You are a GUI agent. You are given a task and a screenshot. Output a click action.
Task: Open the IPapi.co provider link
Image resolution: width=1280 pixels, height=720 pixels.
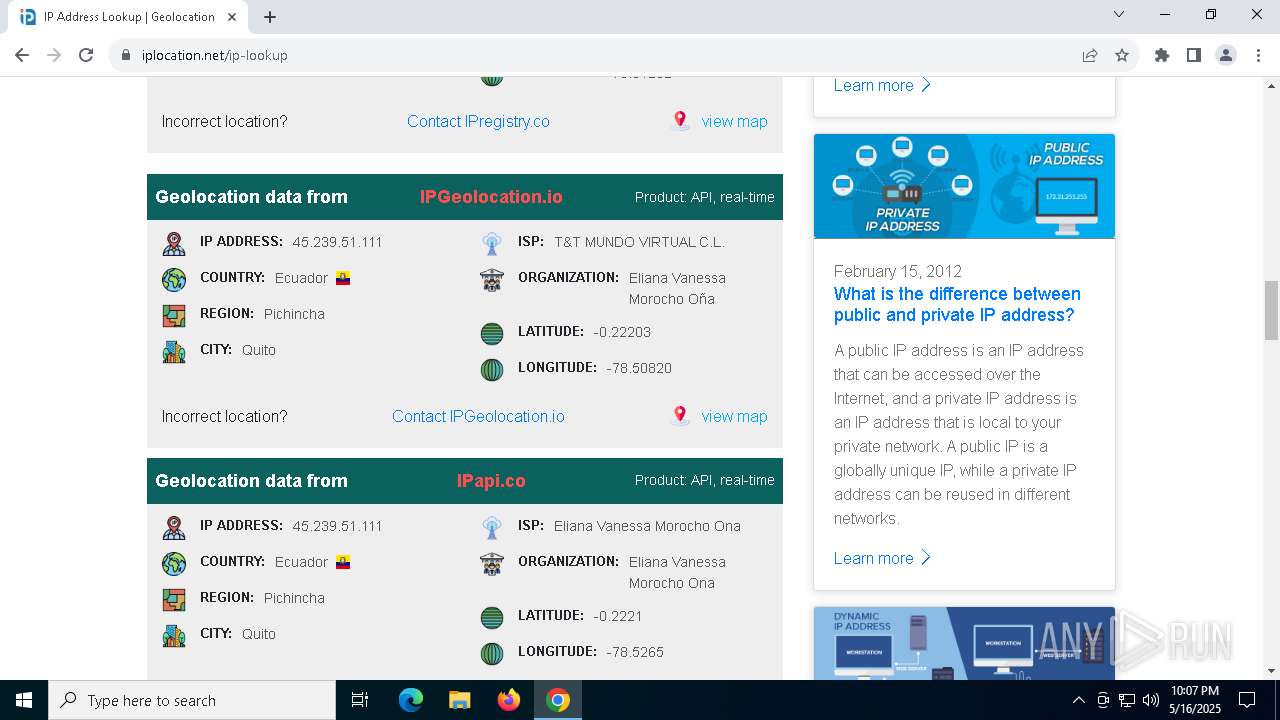(x=491, y=481)
